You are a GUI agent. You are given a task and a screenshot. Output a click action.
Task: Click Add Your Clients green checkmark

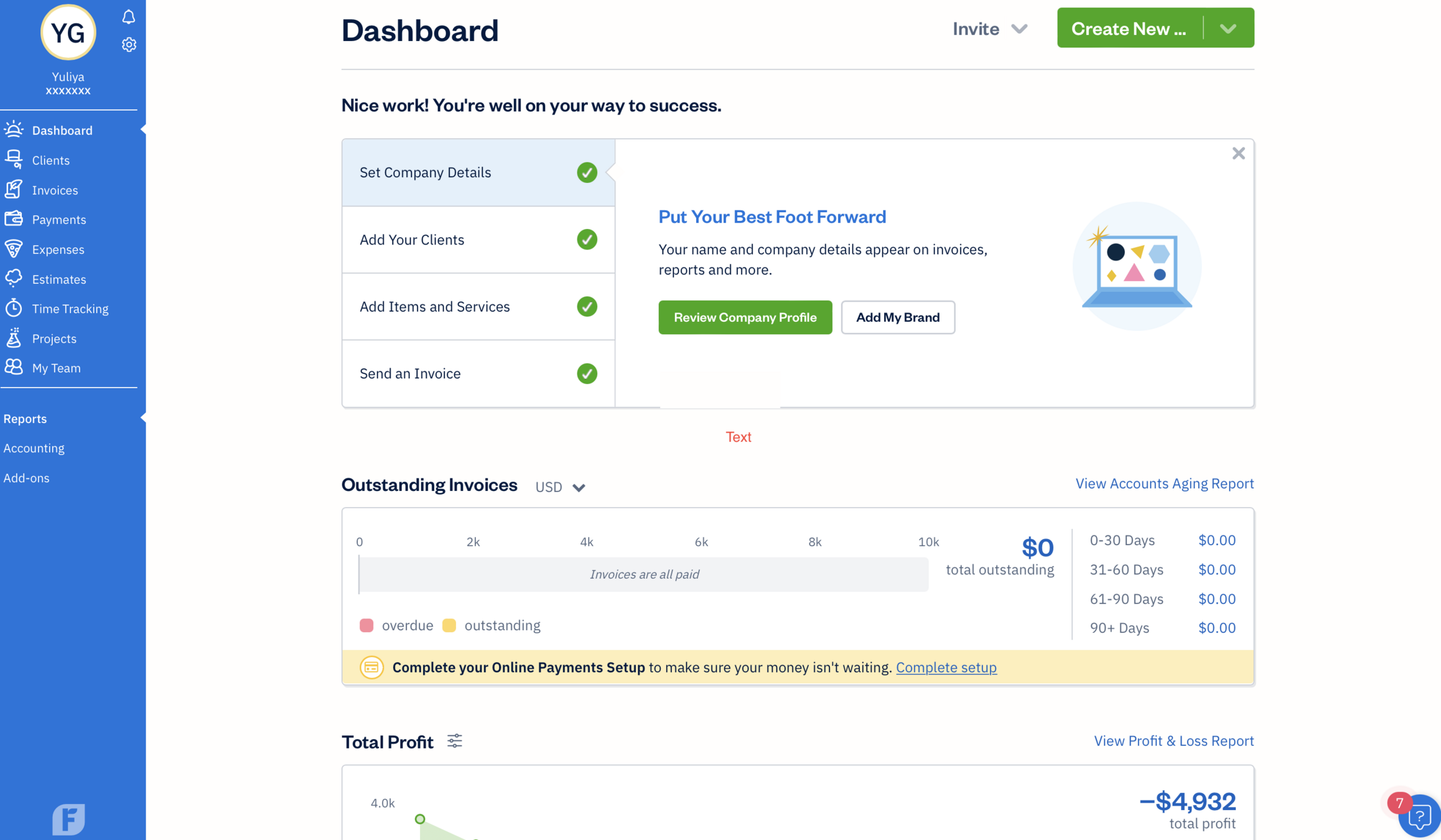point(586,240)
